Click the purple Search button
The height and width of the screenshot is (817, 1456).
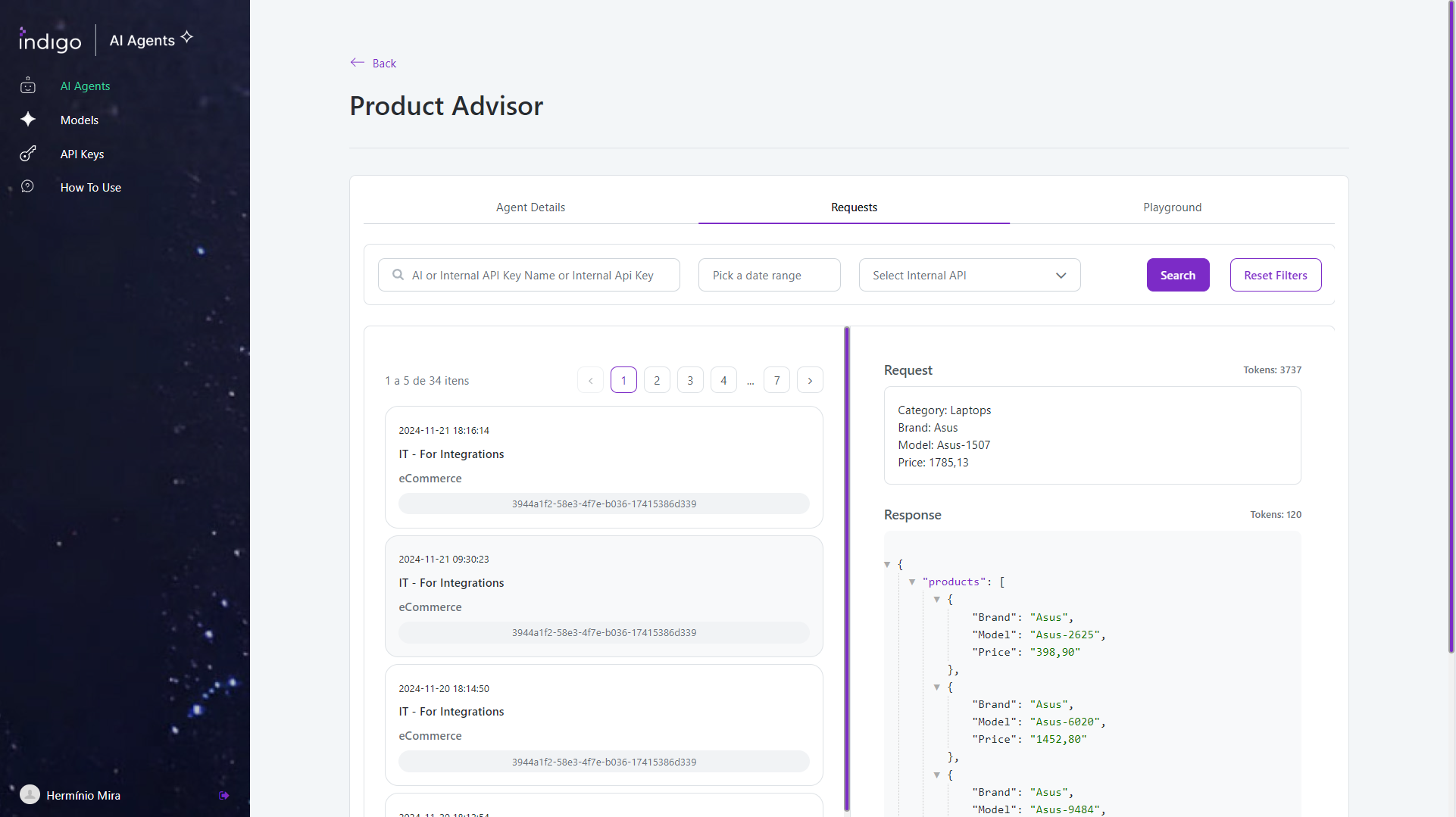(x=1178, y=275)
